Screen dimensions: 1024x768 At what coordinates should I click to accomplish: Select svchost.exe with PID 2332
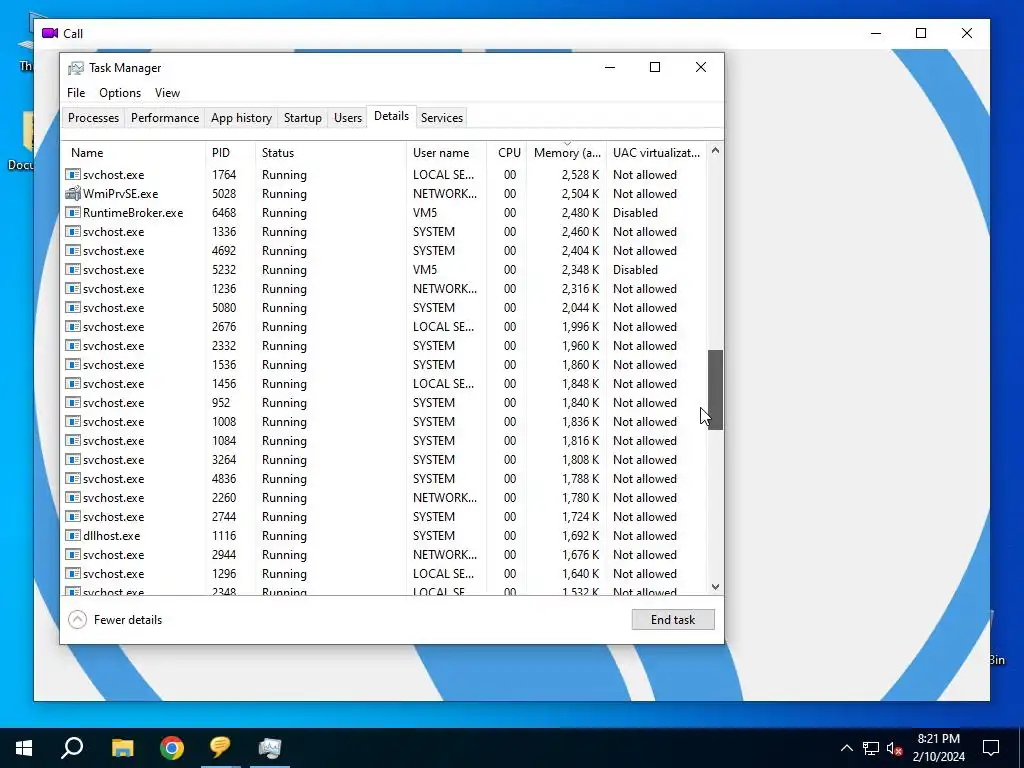385,345
